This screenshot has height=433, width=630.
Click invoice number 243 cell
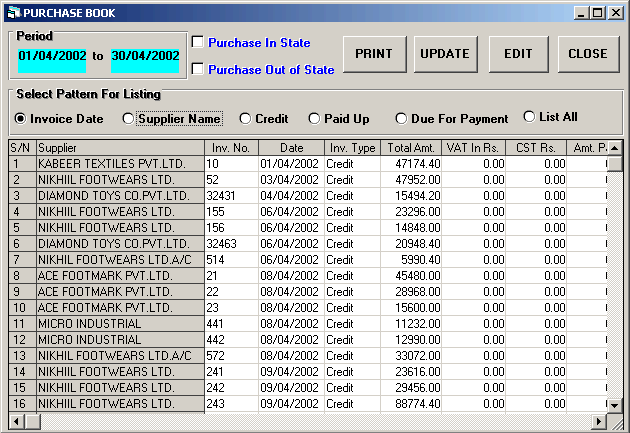[231, 404]
